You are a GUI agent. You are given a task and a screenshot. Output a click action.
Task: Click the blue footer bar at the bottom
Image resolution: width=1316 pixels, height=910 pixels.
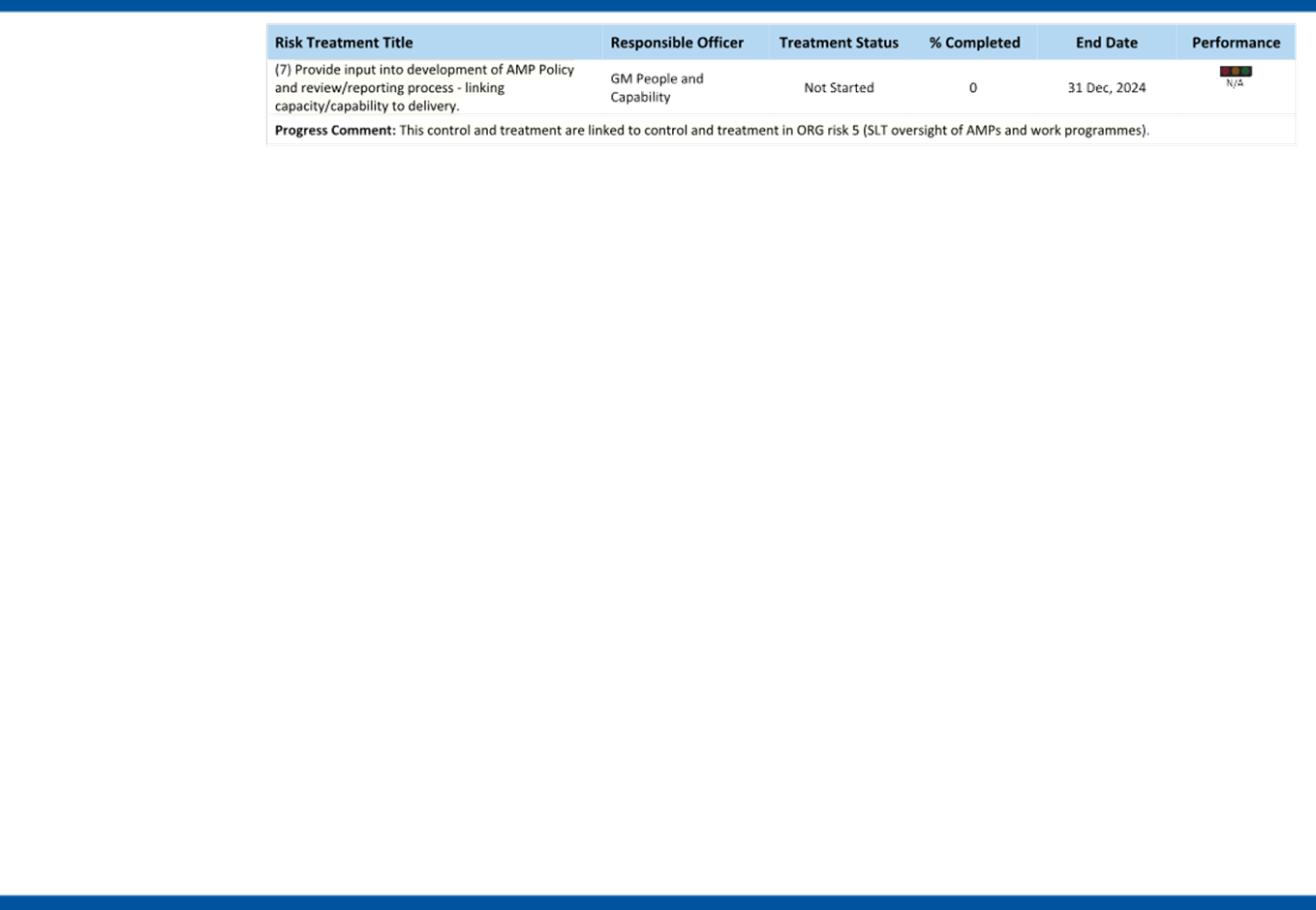coord(658,902)
